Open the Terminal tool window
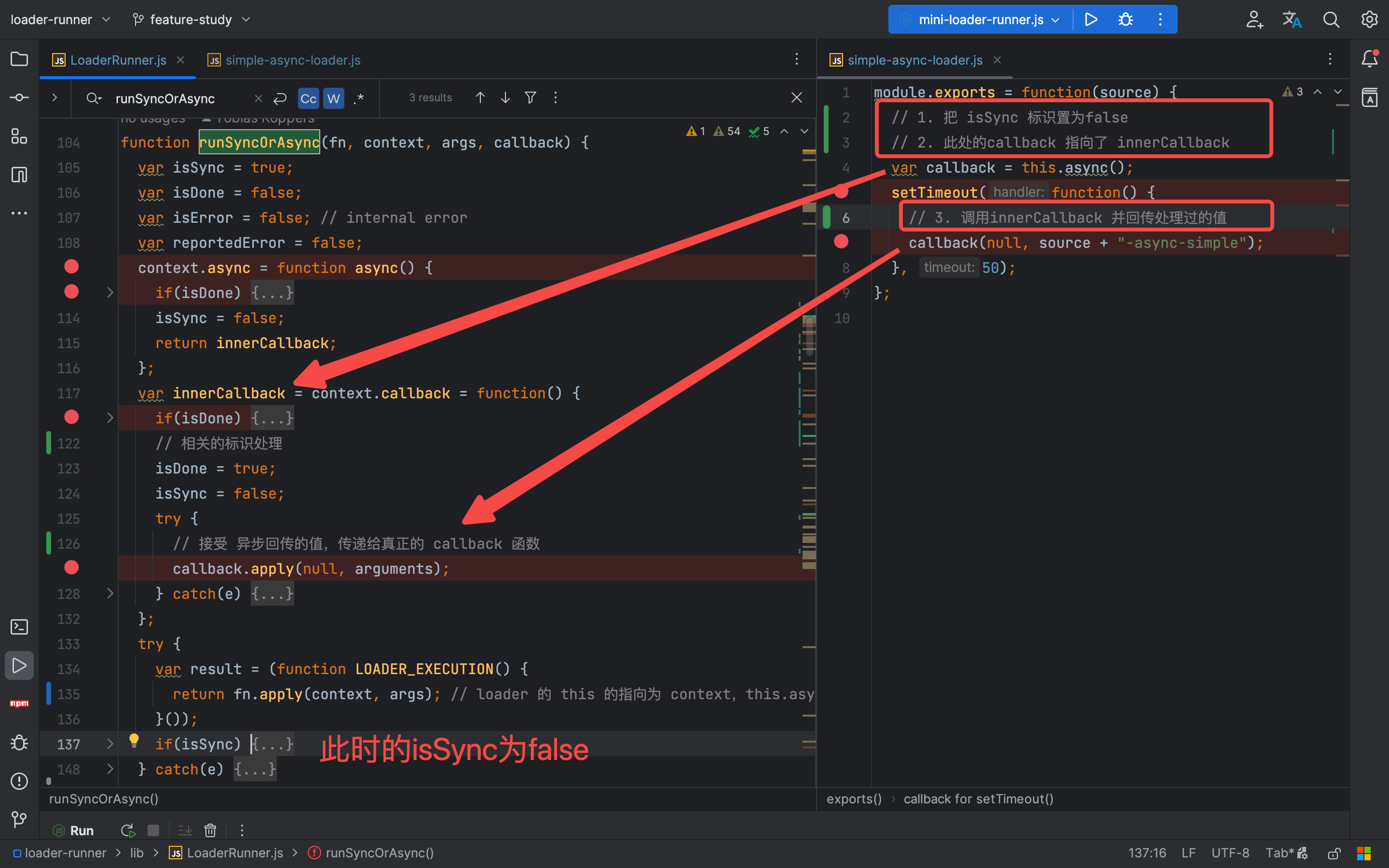 (x=19, y=626)
